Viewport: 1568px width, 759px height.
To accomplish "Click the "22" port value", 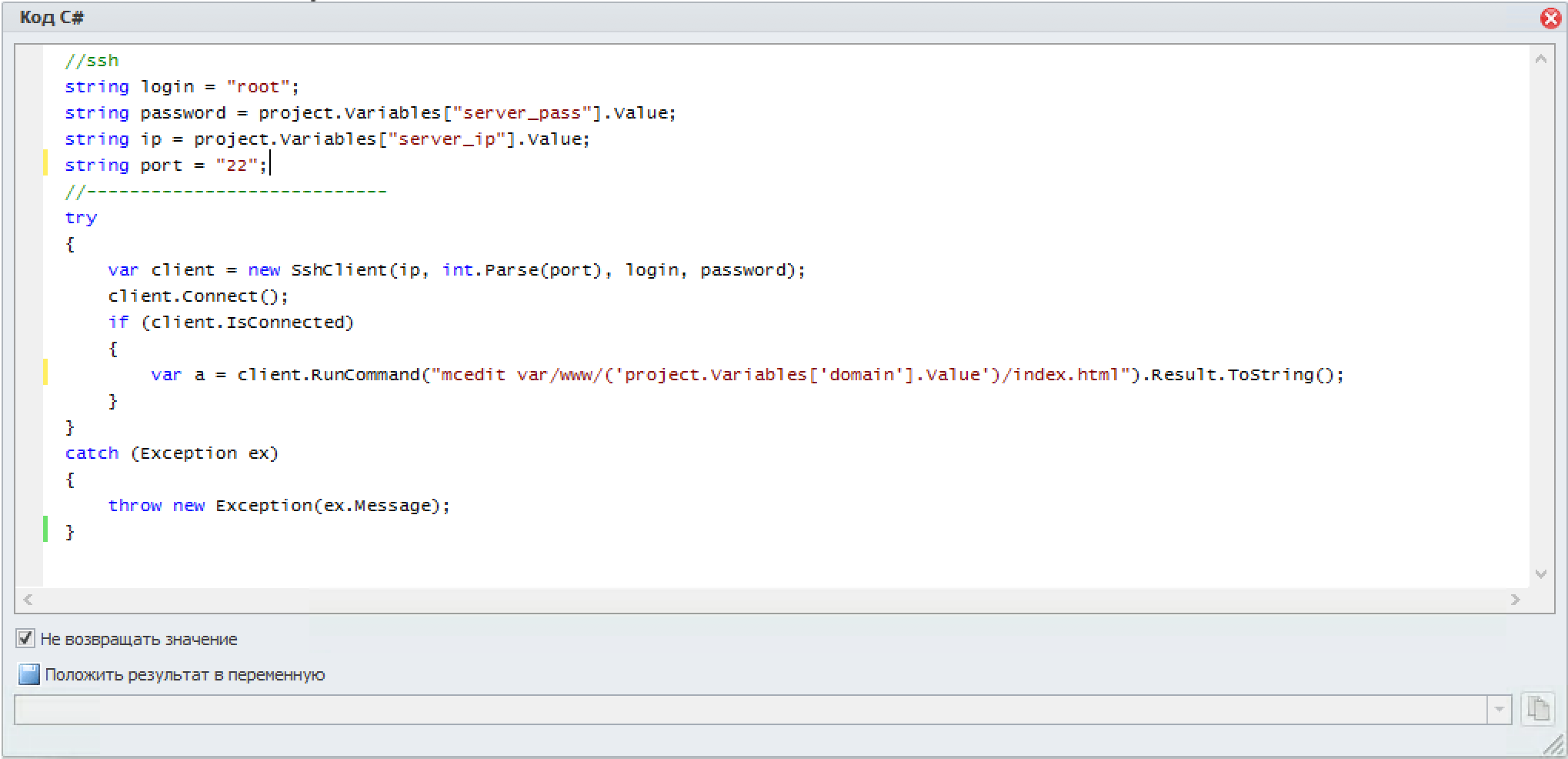I will (236, 166).
